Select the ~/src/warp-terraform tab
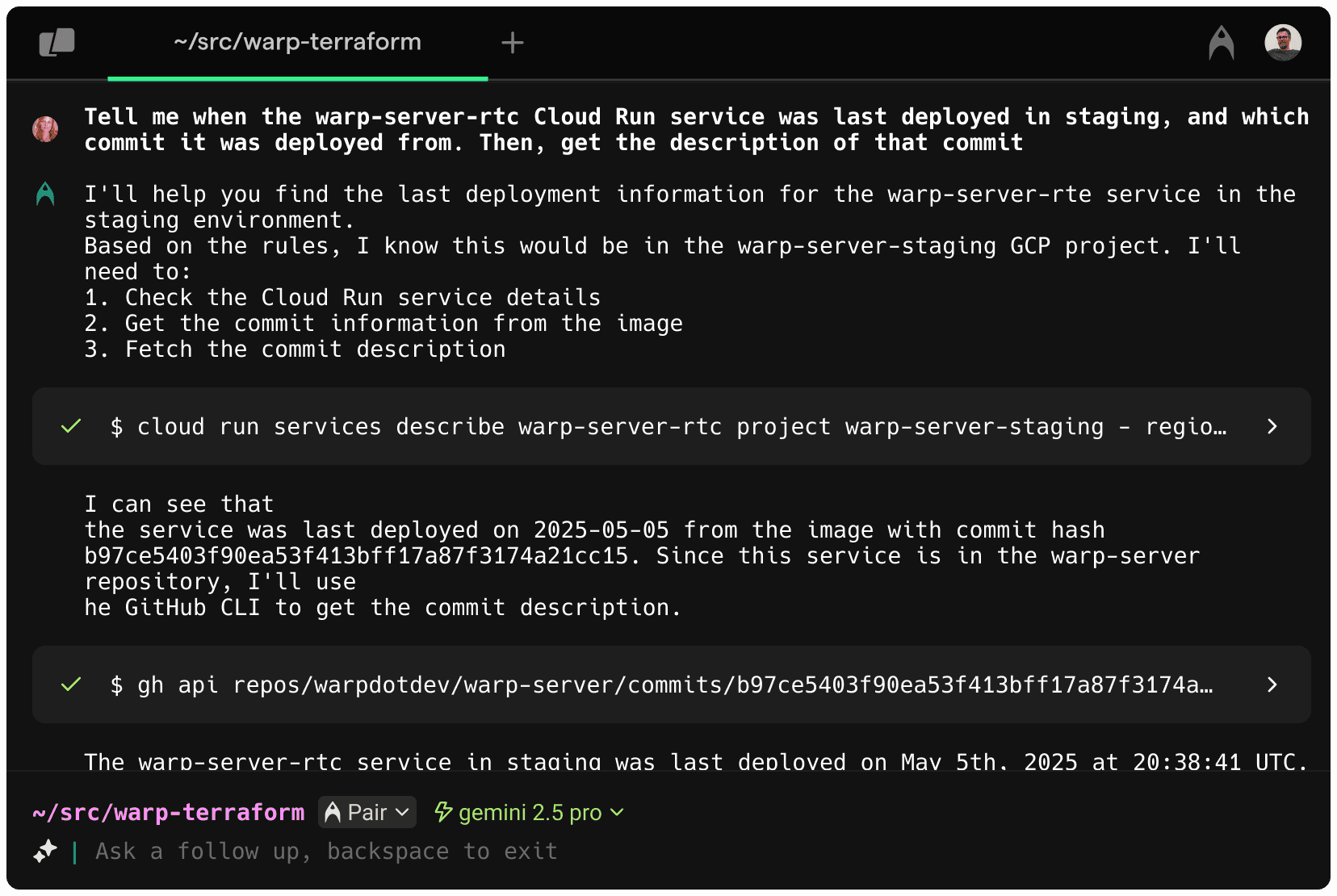The height and width of the screenshot is (896, 1337). click(297, 42)
